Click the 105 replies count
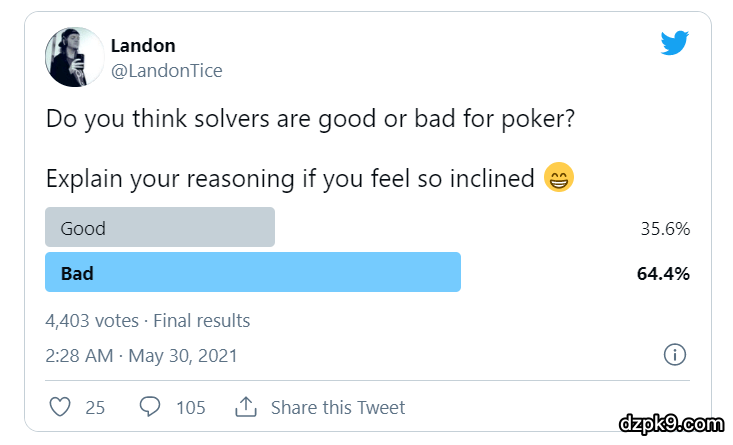 [x=190, y=407]
